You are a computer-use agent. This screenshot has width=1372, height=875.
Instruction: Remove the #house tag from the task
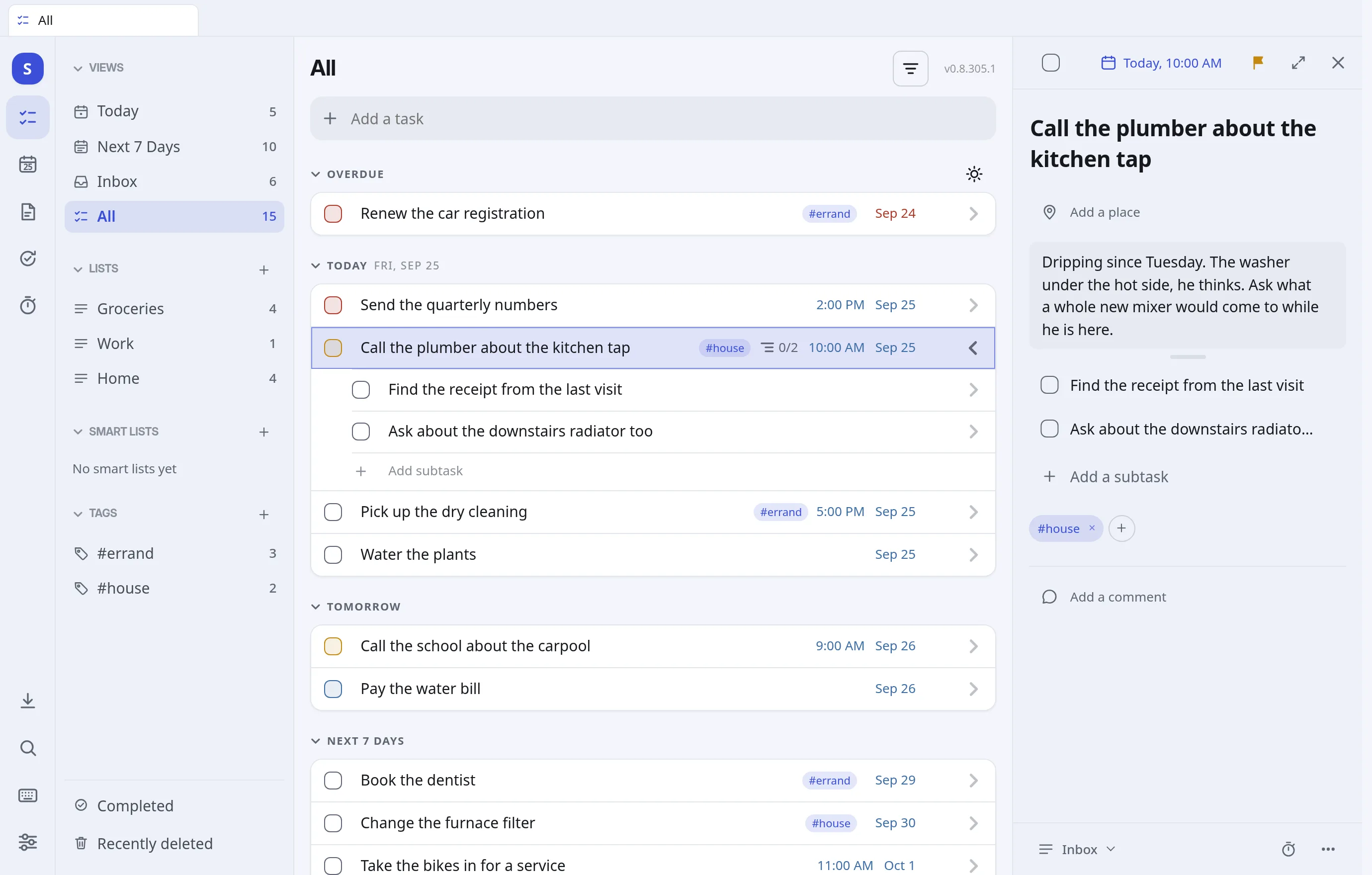pyautogui.click(x=1092, y=528)
